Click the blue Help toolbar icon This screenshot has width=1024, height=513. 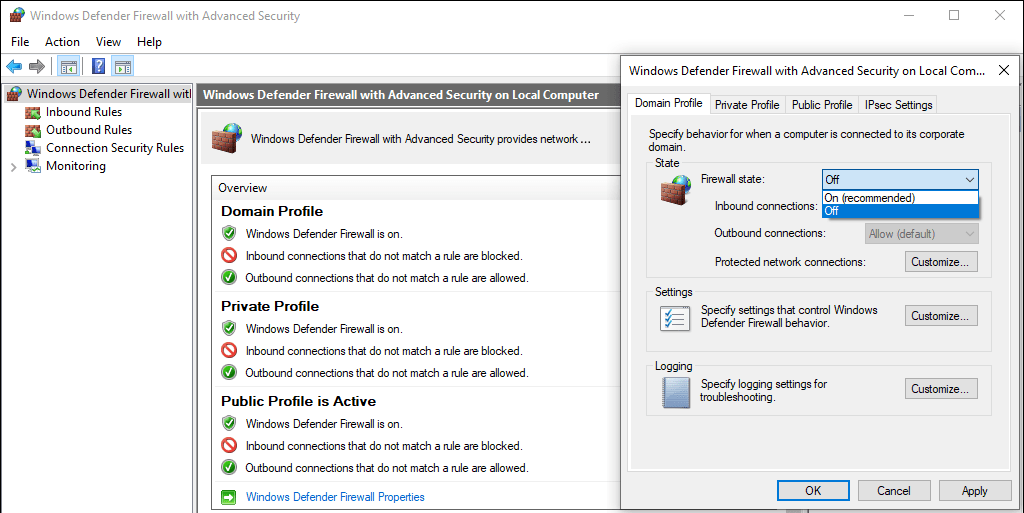tap(99, 67)
